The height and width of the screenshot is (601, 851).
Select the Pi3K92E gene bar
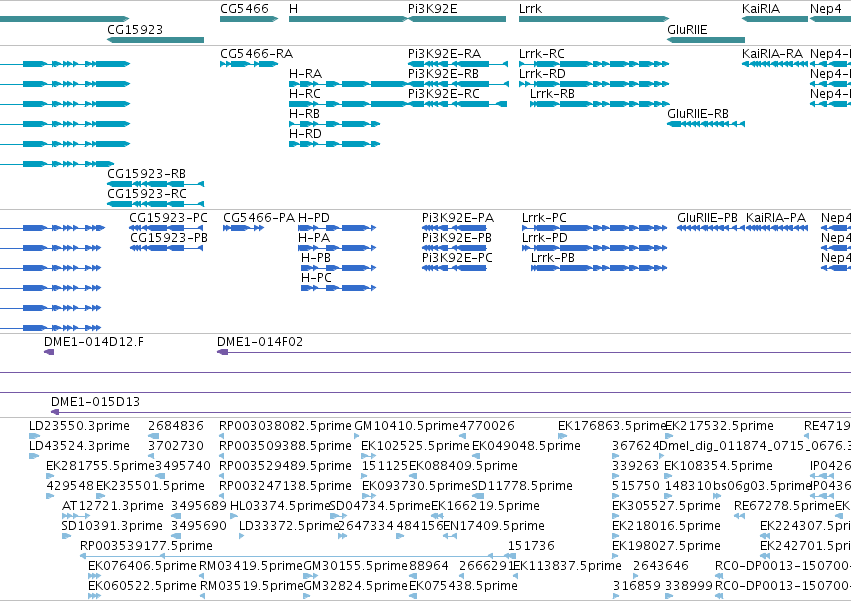(457, 19)
